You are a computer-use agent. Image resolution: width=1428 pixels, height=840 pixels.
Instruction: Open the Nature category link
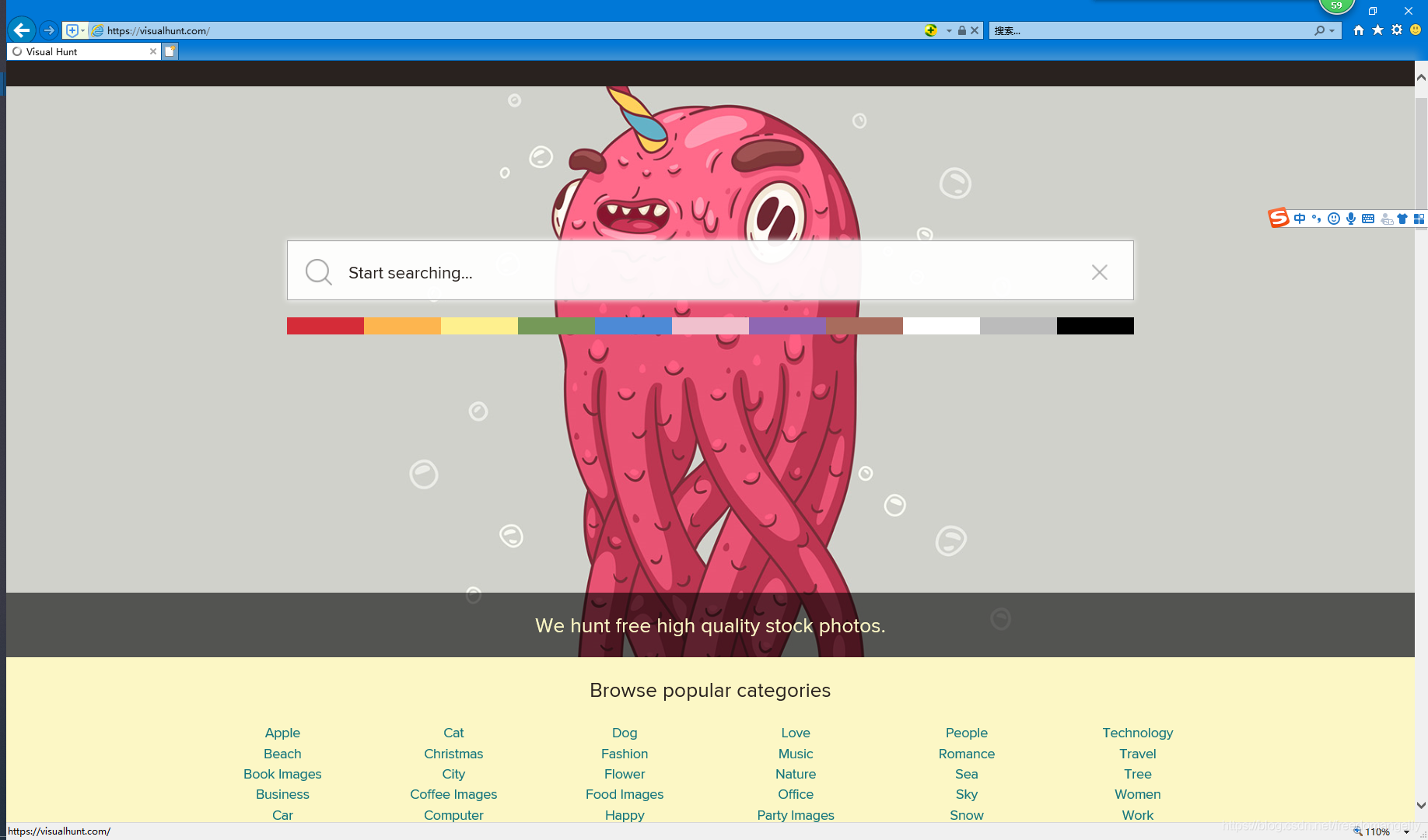pyautogui.click(x=796, y=774)
